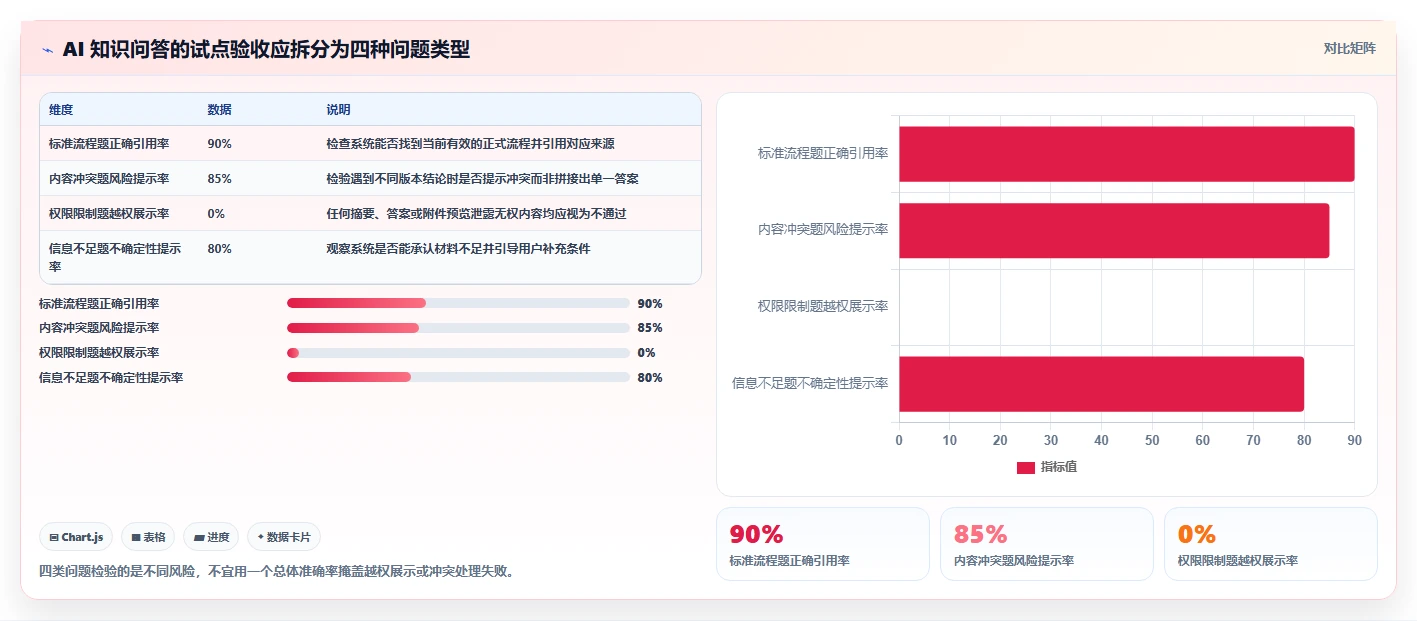Click the 0% value in the table
Screen dimensions: 1417x621
pyautogui.click(x=216, y=214)
